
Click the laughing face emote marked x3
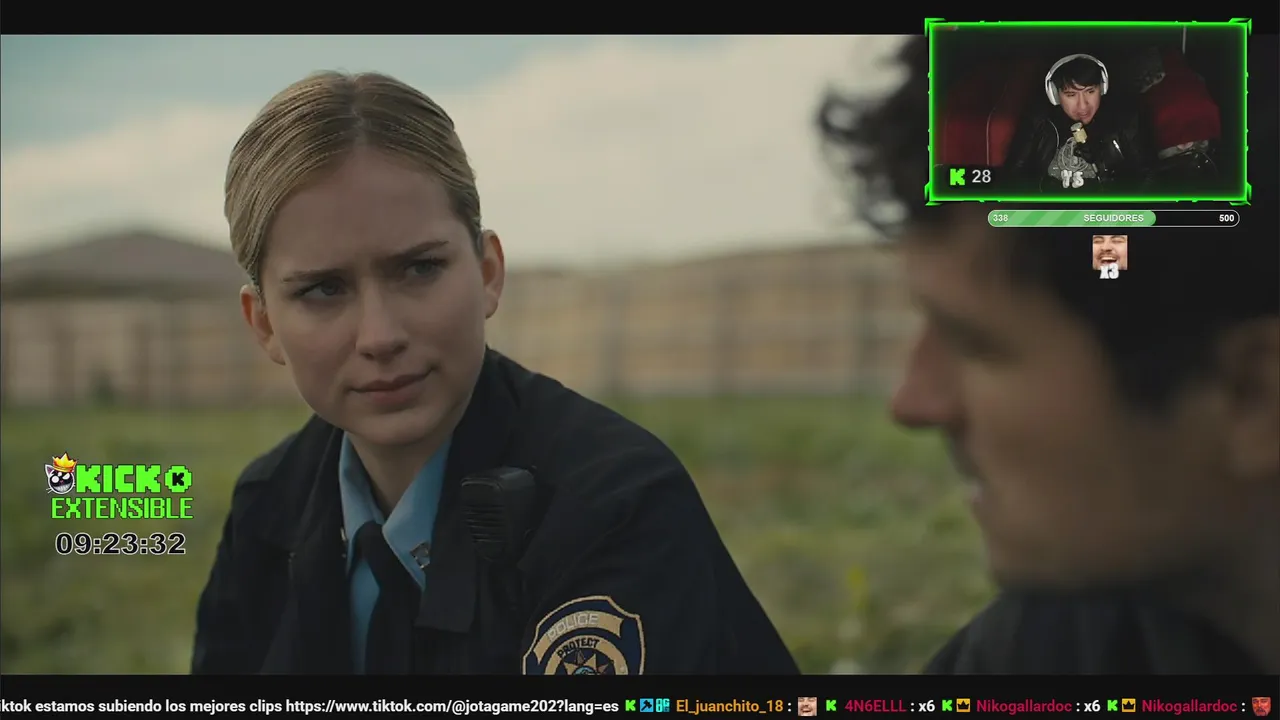point(1109,255)
